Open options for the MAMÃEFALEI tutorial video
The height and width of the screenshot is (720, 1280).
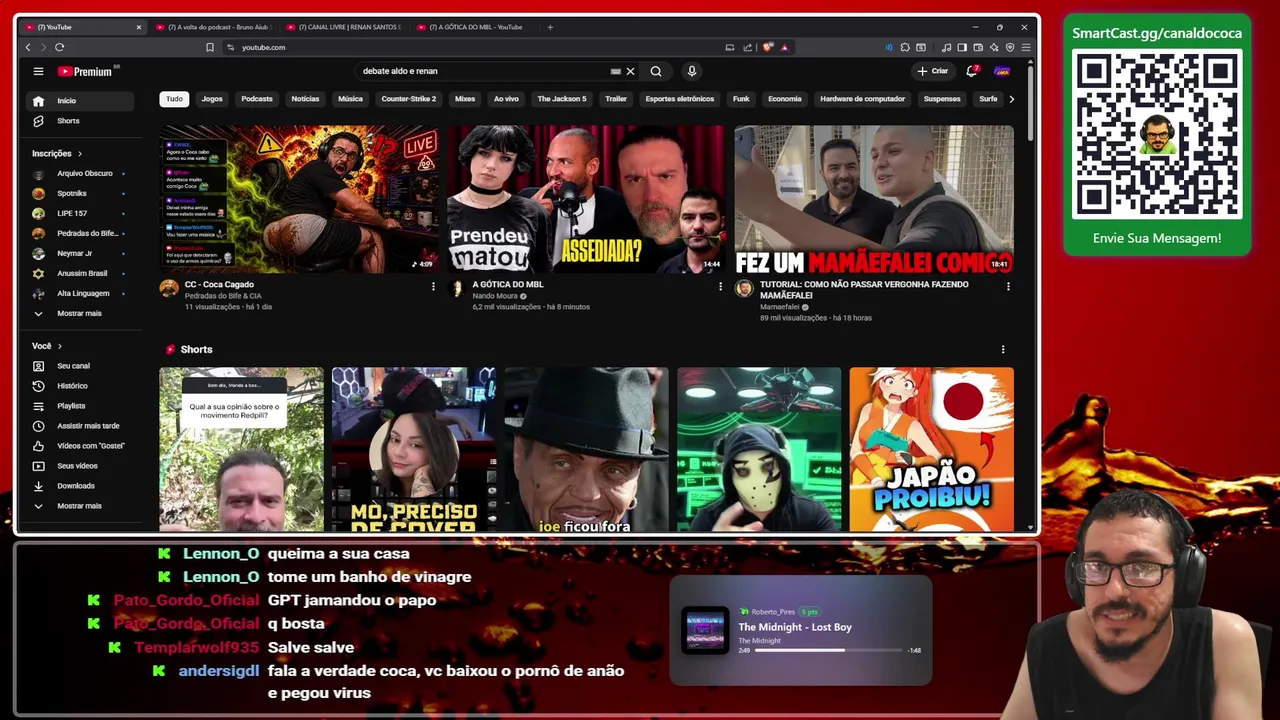click(1008, 286)
